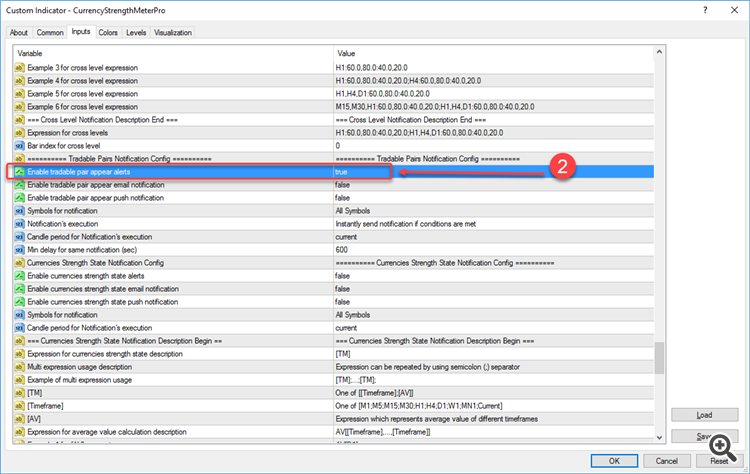Switch to the About tab
The image size is (750, 474).
(x=19, y=33)
